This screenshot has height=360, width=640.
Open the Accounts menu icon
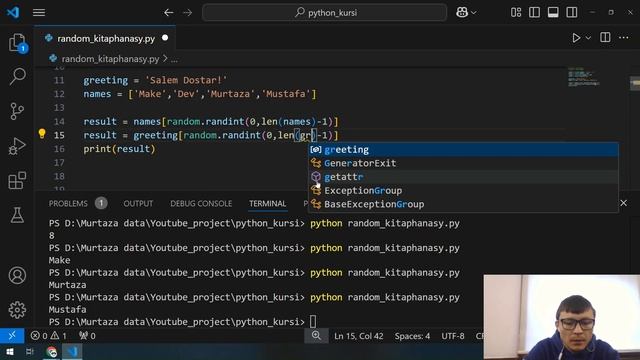point(17,276)
